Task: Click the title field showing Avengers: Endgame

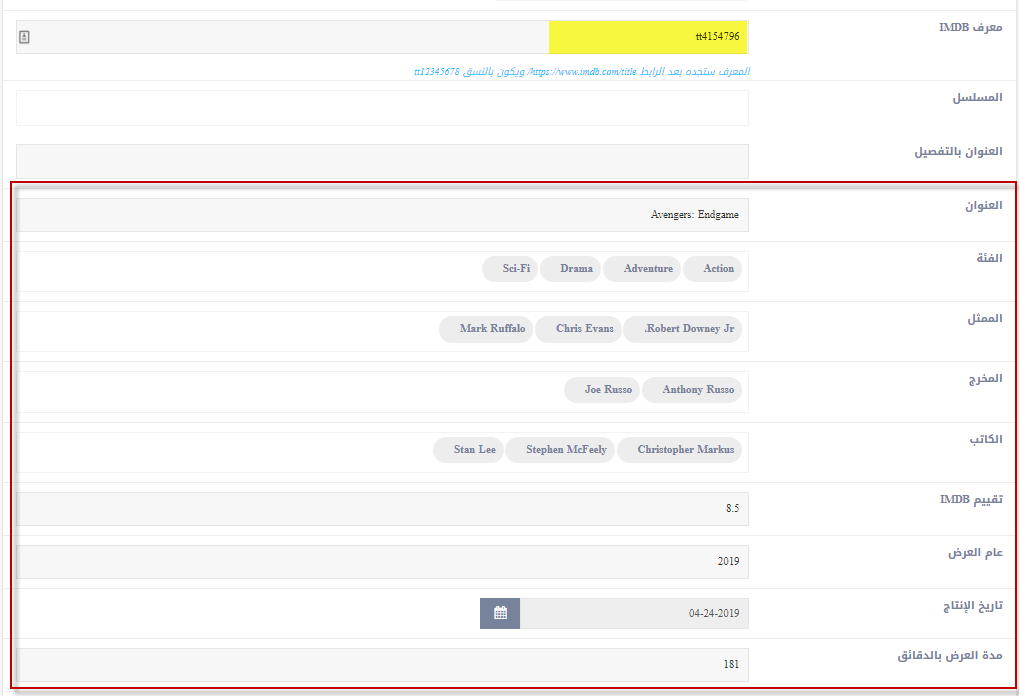Action: click(382, 215)
